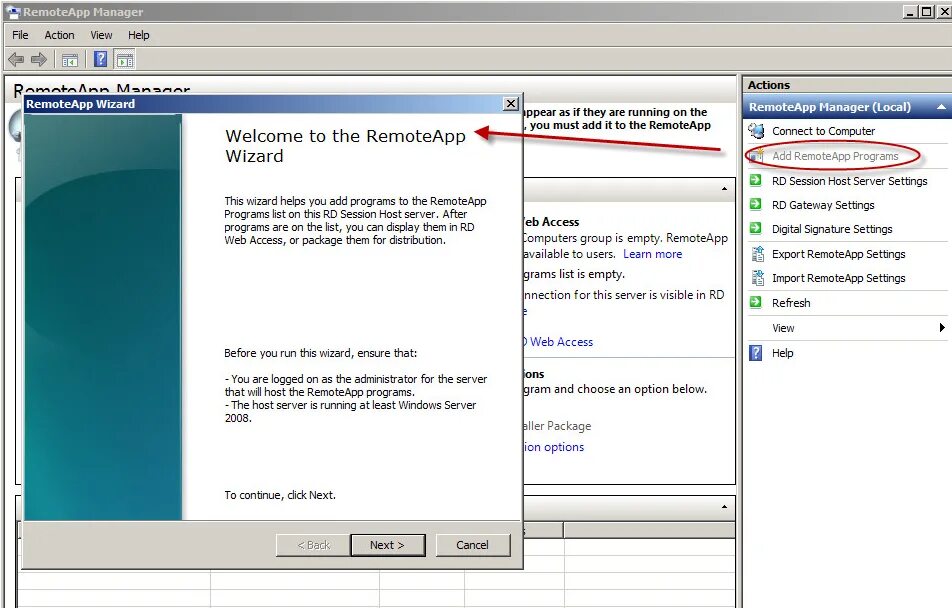This screenshot has width=952, height=608.
Task: Click the Next button in the wizard
Action: (x=387, y=545)
